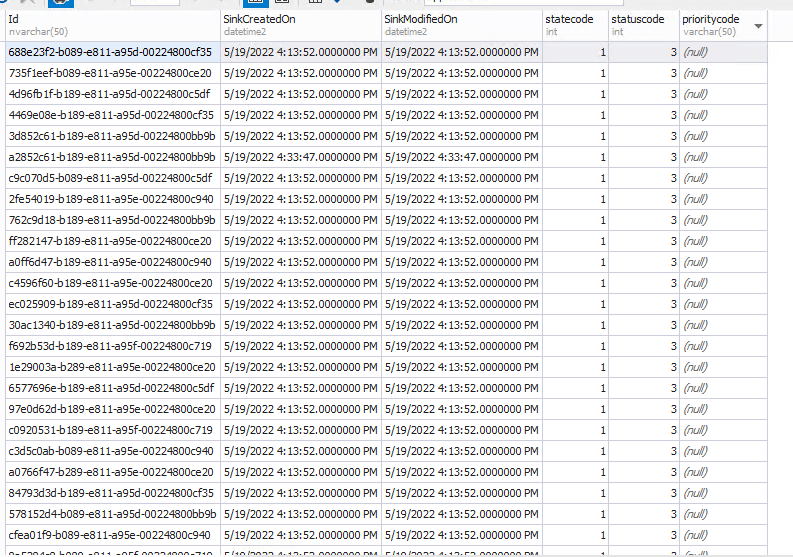
Task: Select statuscode value in row 4469e08e
Action: click(x=643, y=115)
